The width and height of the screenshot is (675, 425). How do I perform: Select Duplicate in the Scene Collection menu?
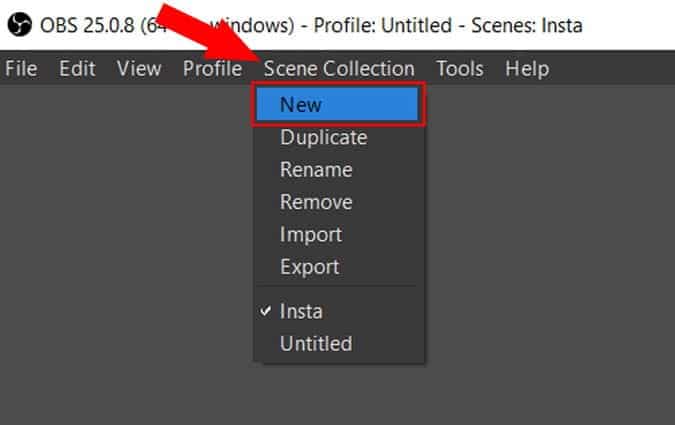click(x=339, y=137)
